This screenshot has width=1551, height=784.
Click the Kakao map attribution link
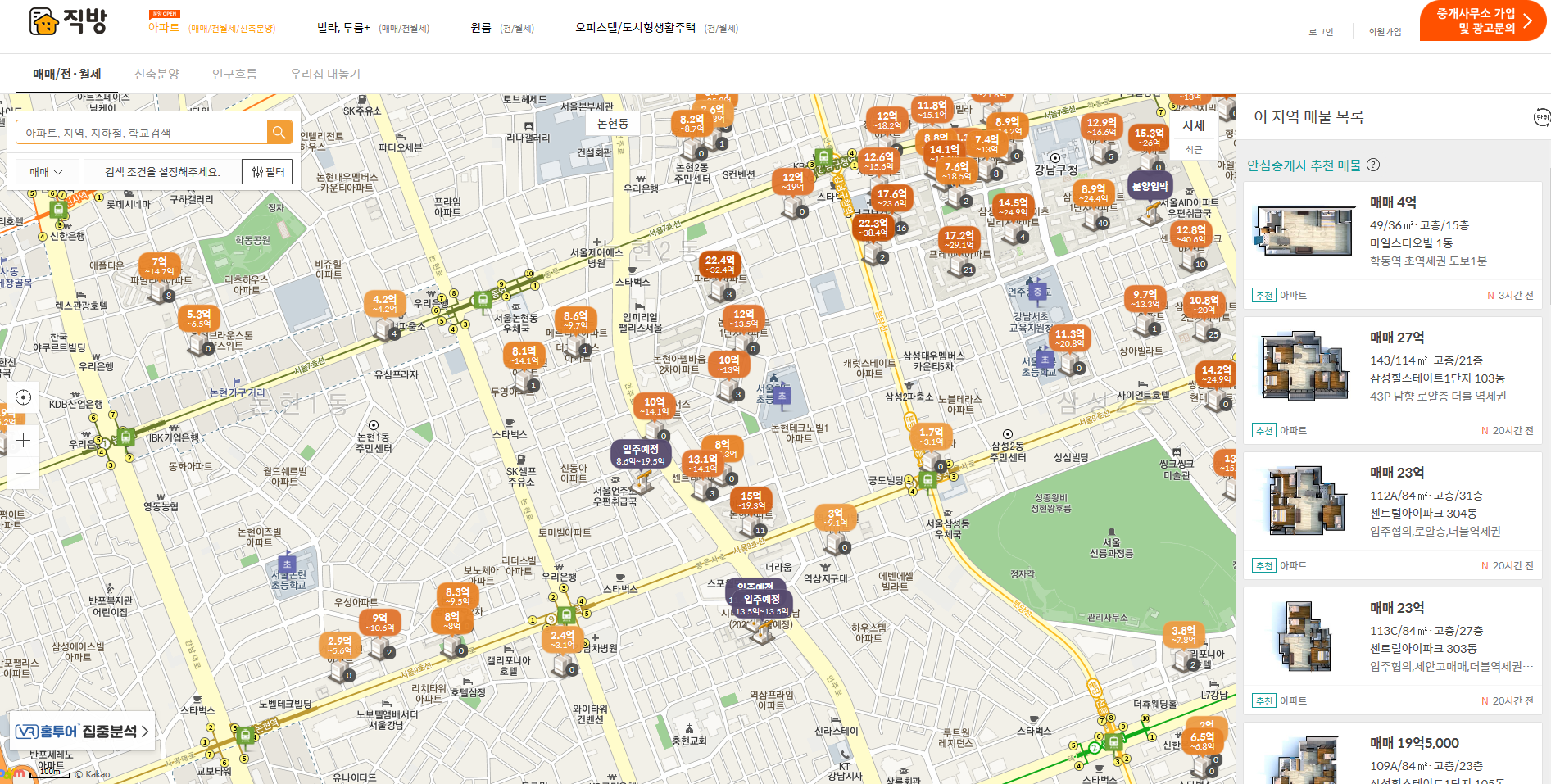pos(93,774)
